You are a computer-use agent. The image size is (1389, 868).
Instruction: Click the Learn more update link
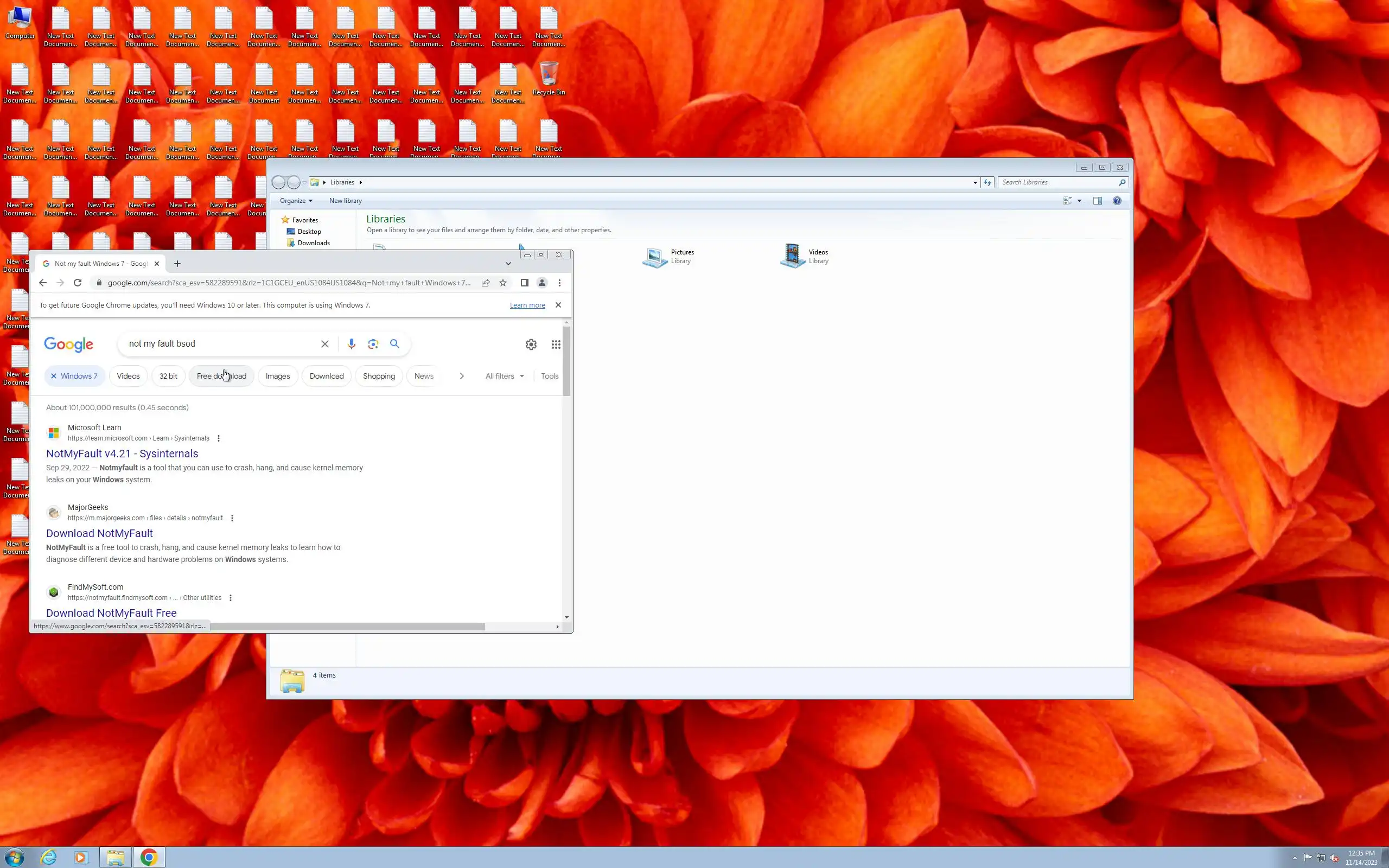(x=527, y=305)
